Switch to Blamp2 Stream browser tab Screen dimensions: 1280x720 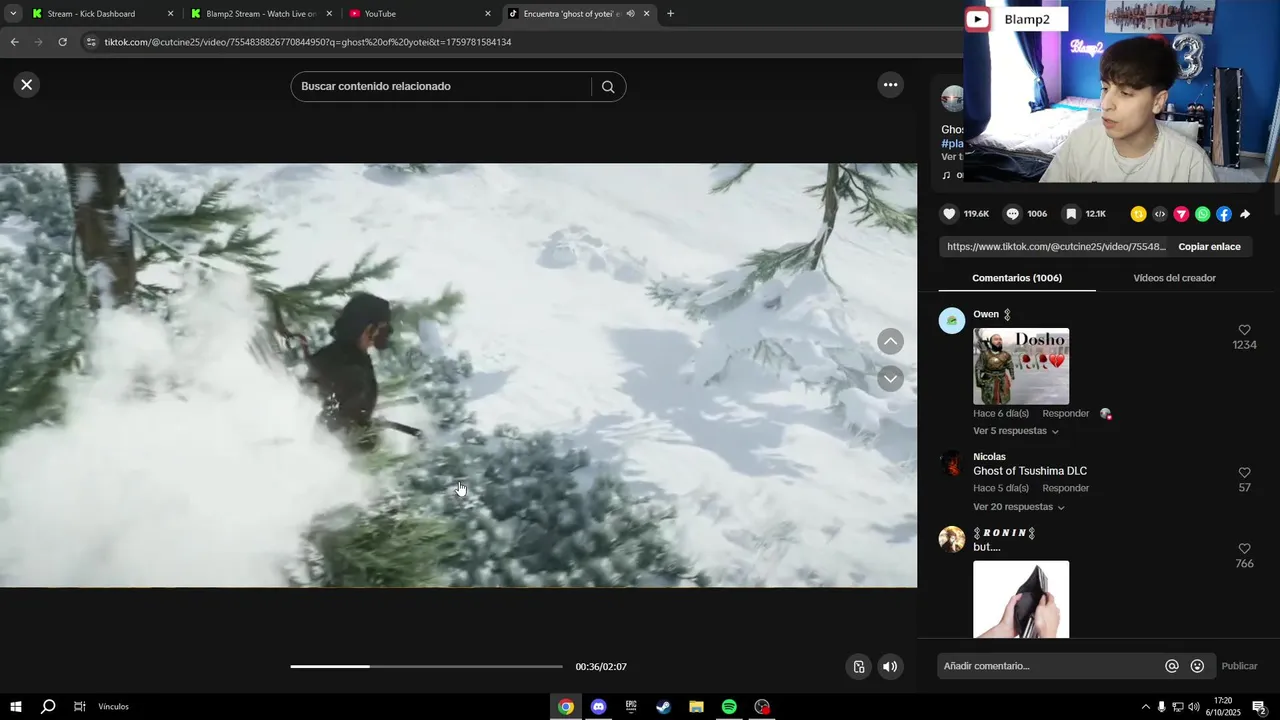pos(260,14)
